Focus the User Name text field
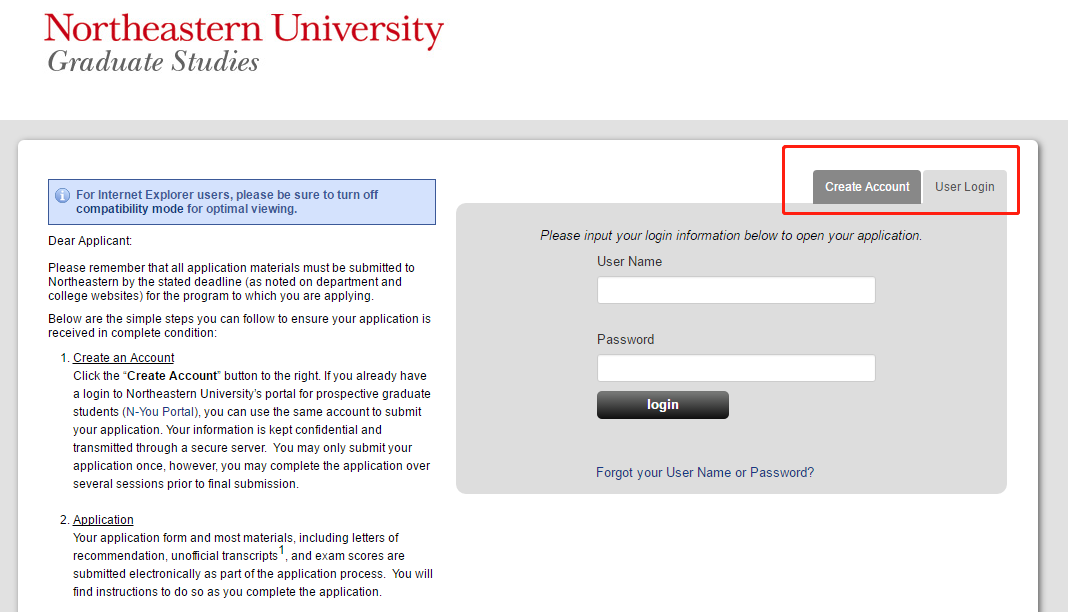Image resolution: width=1068 pixels, height=612 pixels. [x=736, y=290]
